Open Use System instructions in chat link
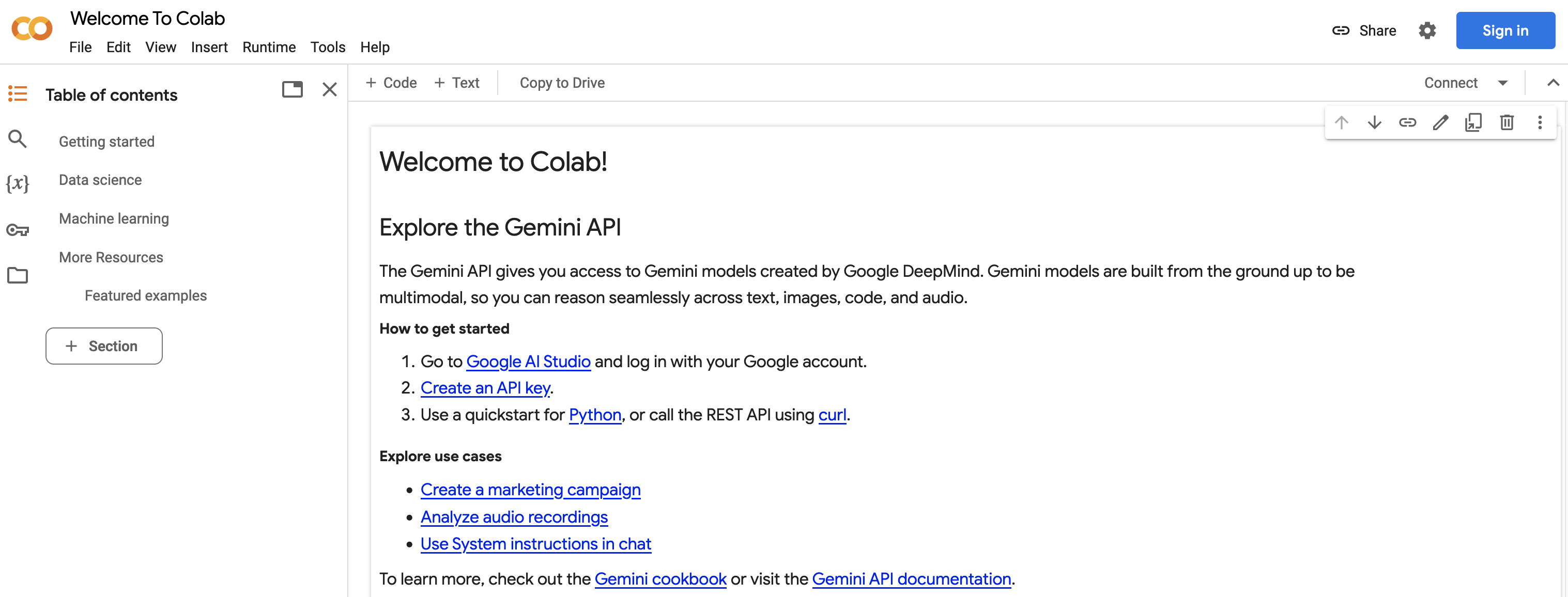 click(x=535, y=543)
